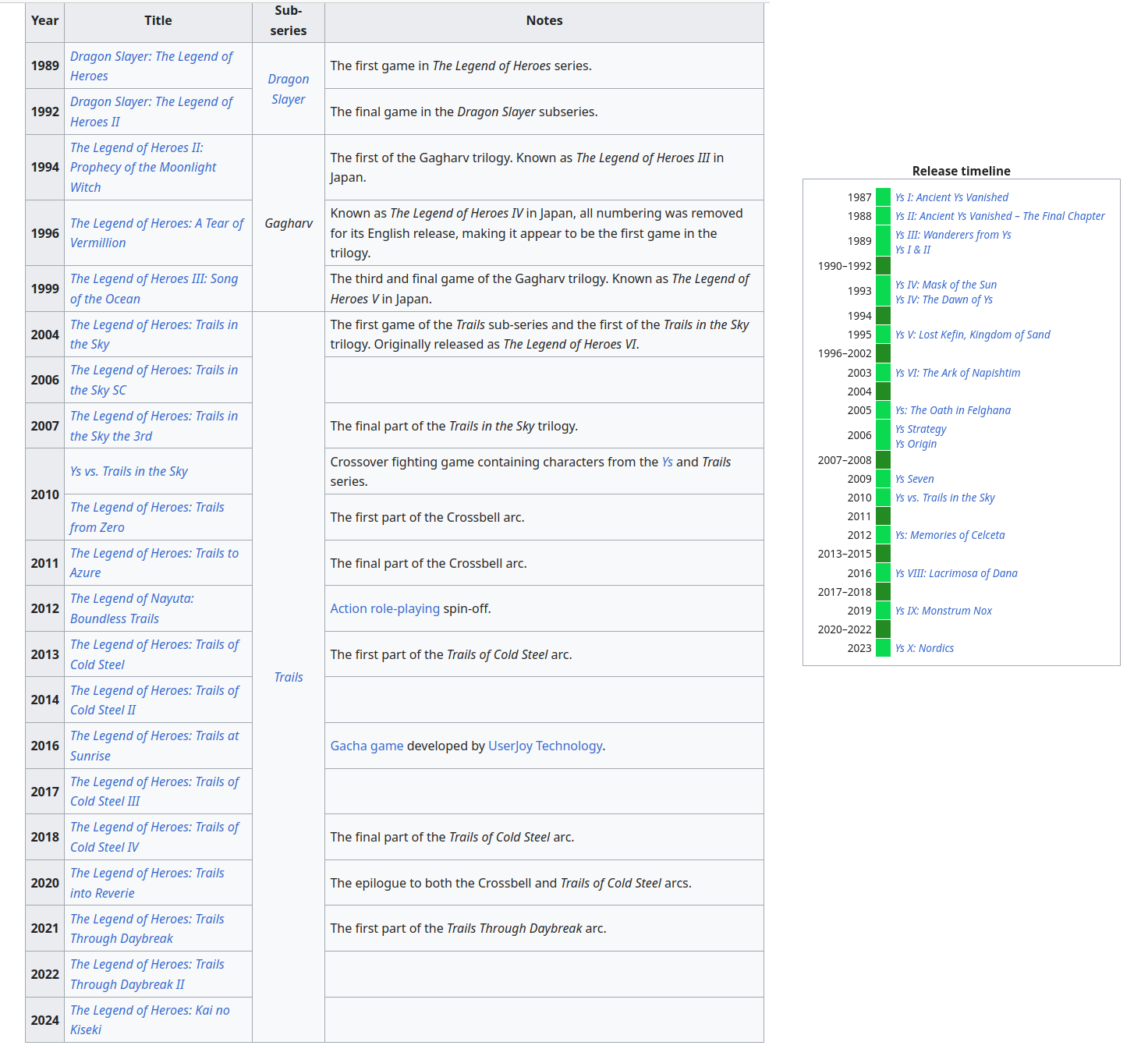
Task: Open Dragon Slayer: The Legend of Heroes link
Action: (x=151, y=66)
